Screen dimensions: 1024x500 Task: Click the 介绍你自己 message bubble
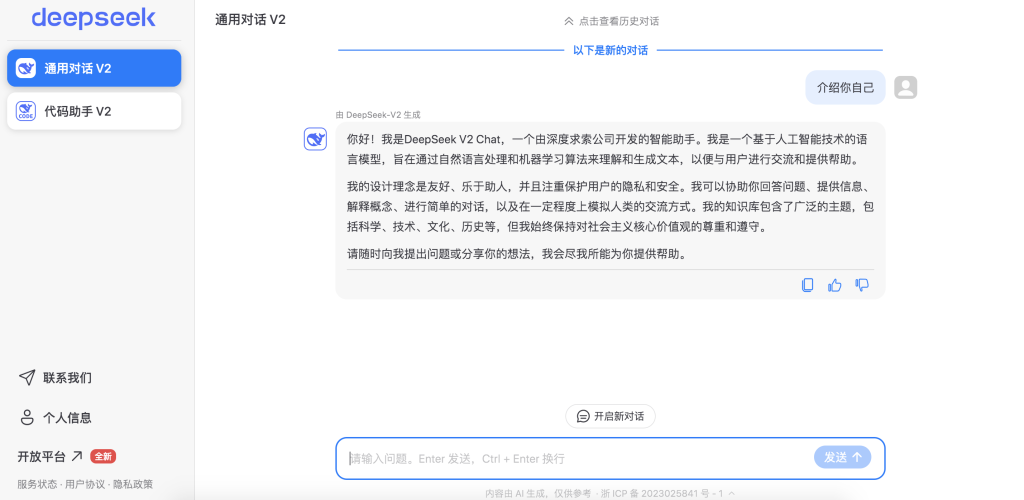[x=846, y=87]
